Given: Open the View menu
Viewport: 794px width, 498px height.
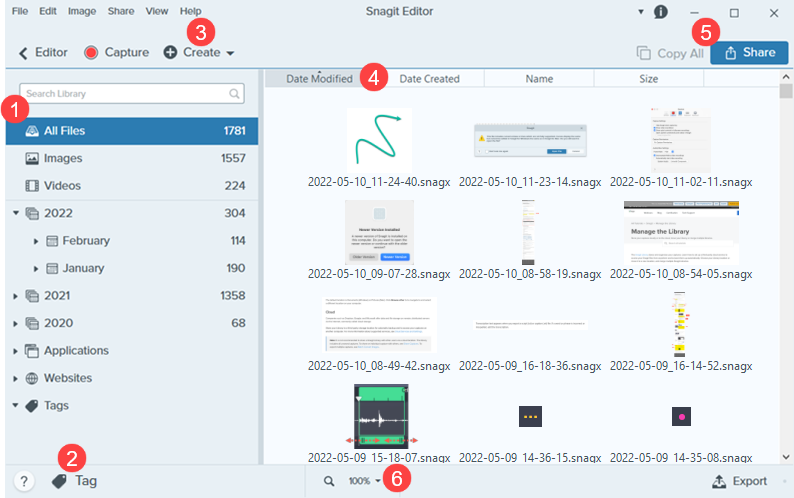Looking at the screenshot, I should click(x=156, y=11).
